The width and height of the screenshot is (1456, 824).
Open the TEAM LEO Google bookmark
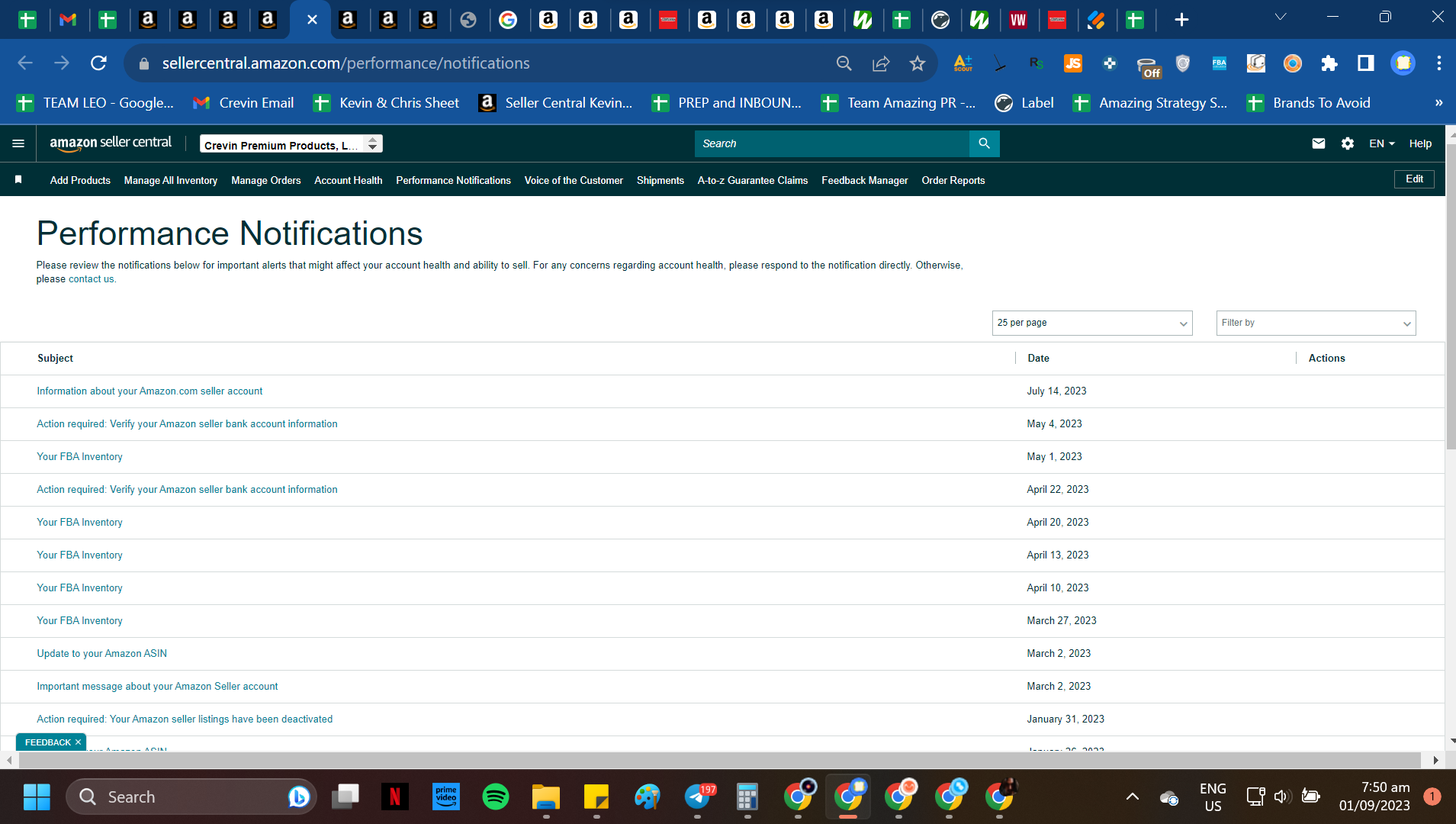[95, 103]
